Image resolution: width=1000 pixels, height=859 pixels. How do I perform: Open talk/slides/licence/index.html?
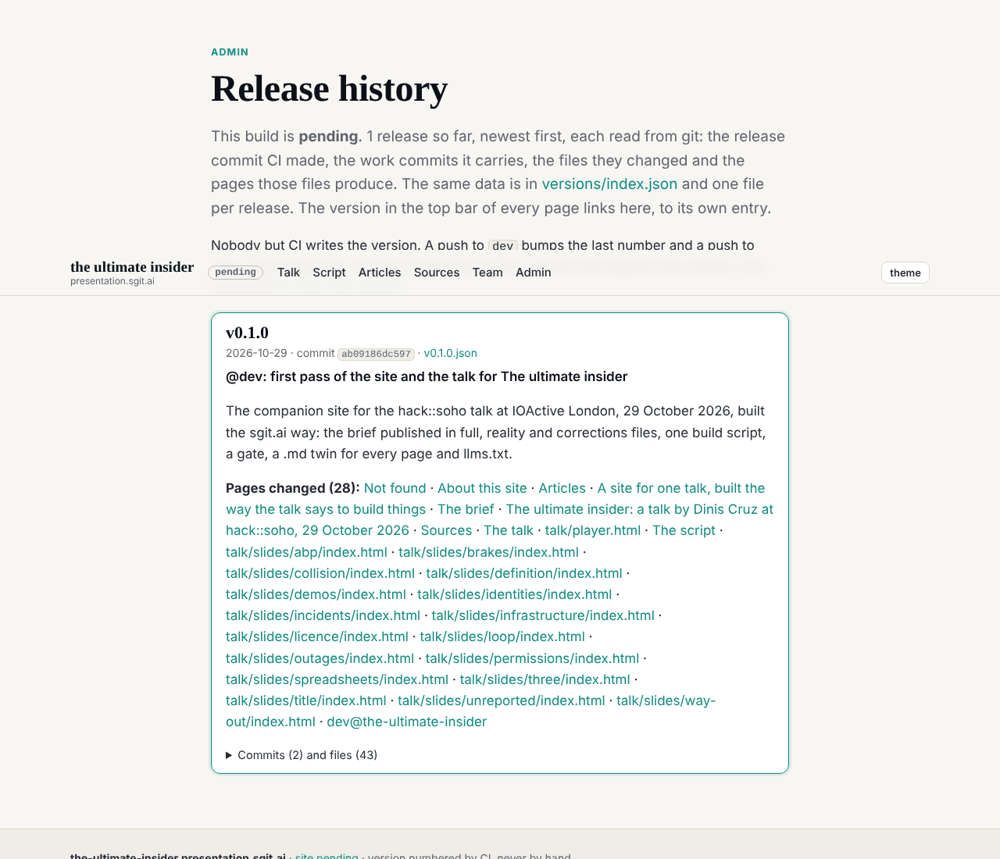pyautogui.click(x=317, y=636)
